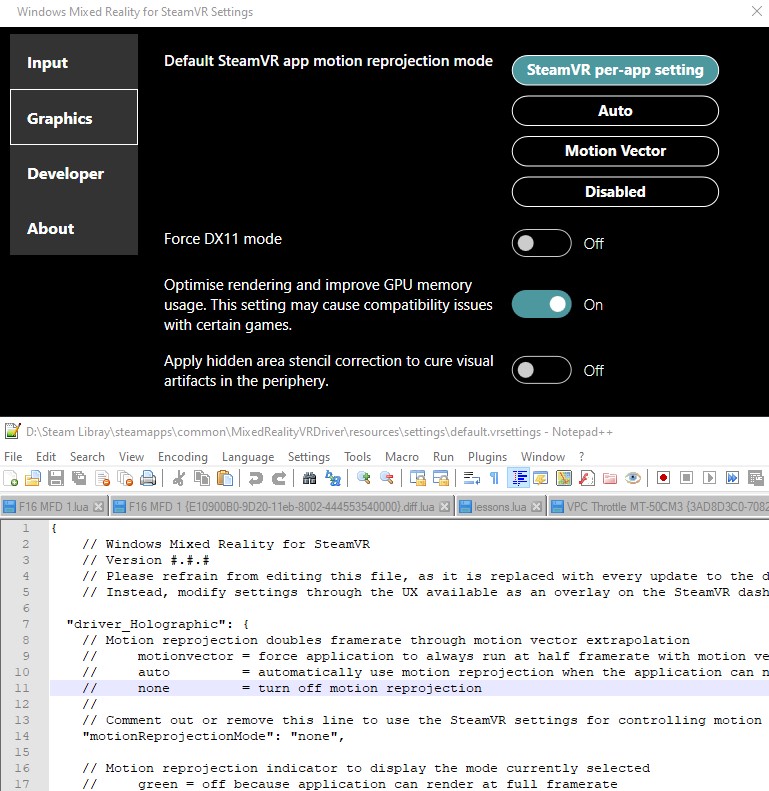Start macro recording with red dot icon
769x791 pixels.
663,478
